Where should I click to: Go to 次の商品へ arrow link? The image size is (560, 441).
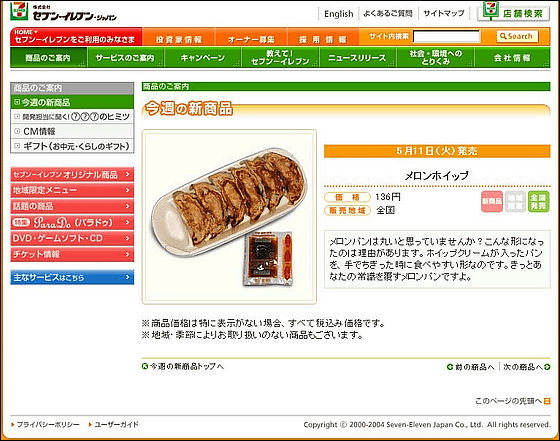(526, 367)
